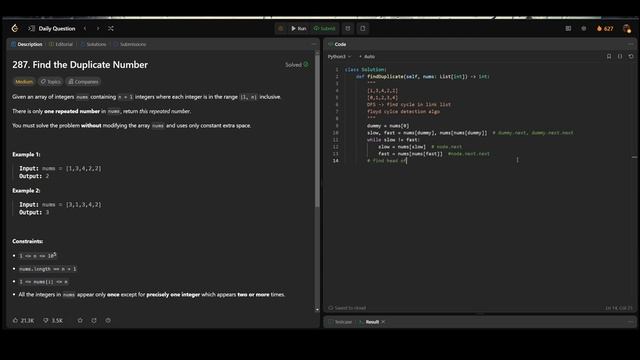Click the Medium difficulty tag

click(24, 82)
